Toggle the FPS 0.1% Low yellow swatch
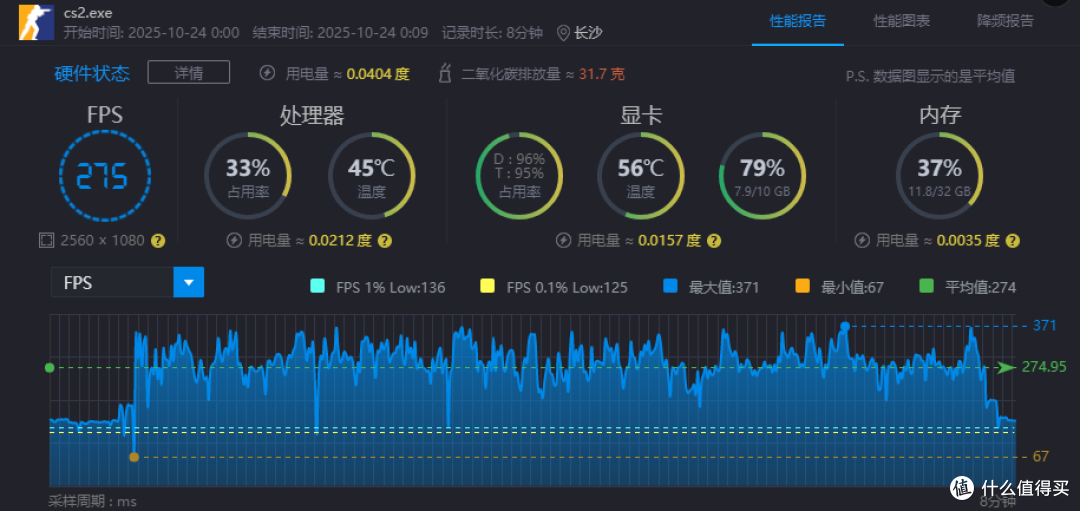Screen dimensions: 1080x511 [488, 286]
